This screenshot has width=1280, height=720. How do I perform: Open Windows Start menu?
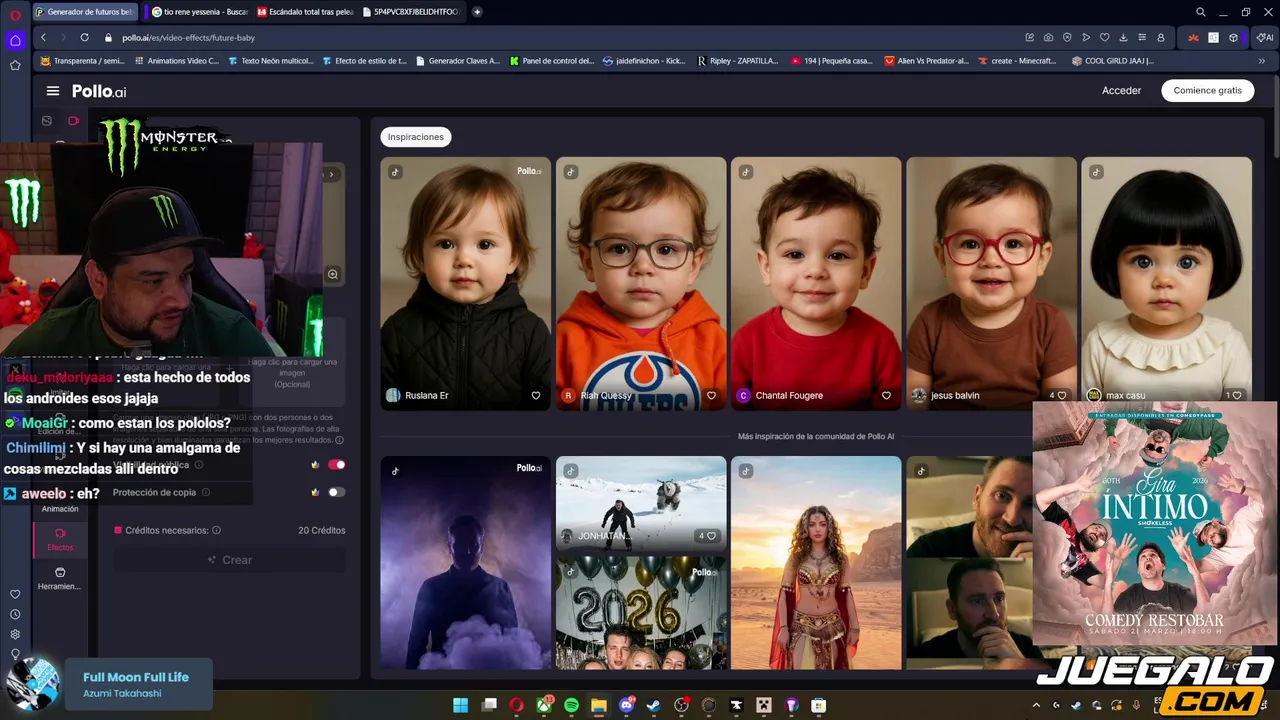460,705
